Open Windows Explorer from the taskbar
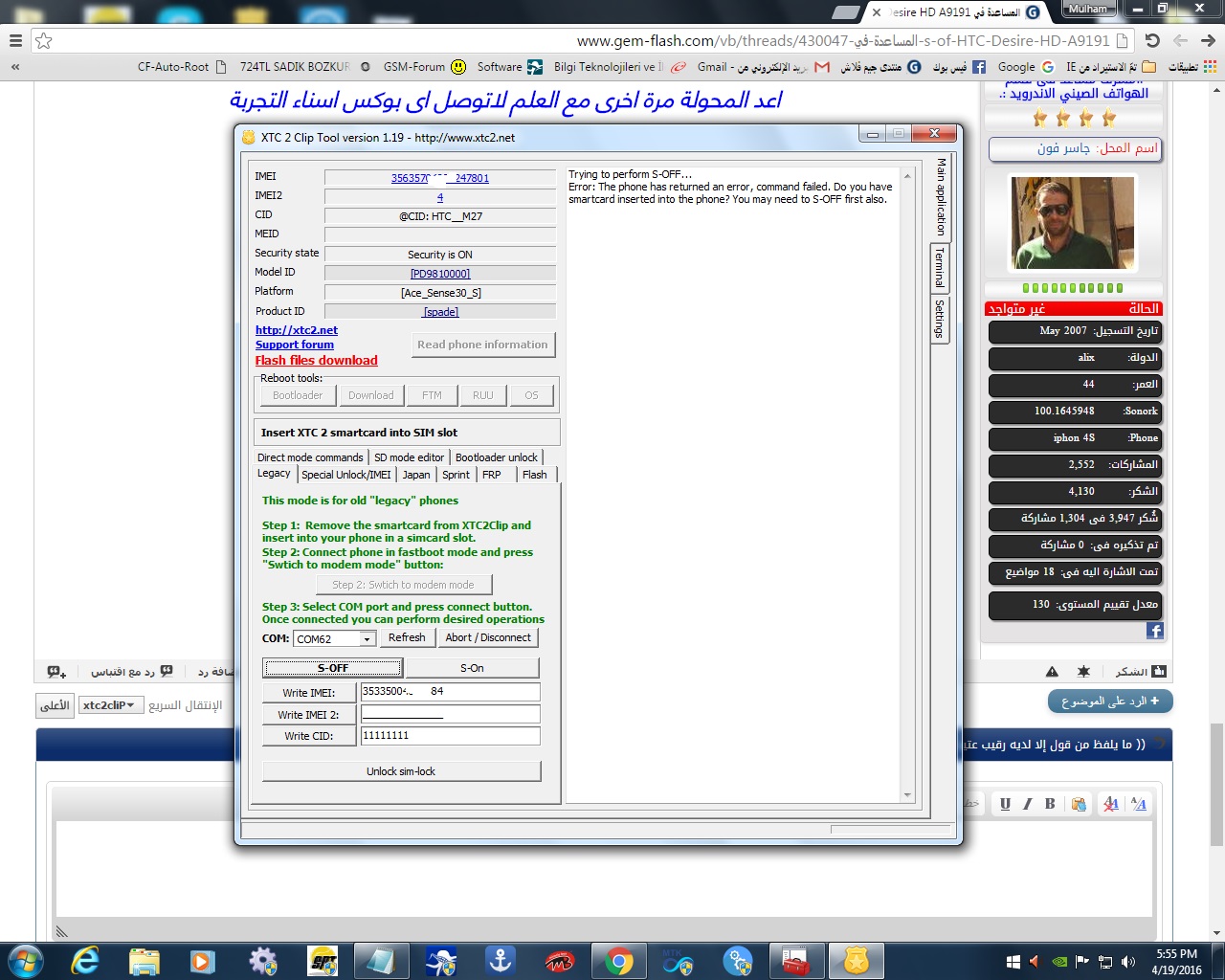 pyautogui.click(x=144, y=961)
